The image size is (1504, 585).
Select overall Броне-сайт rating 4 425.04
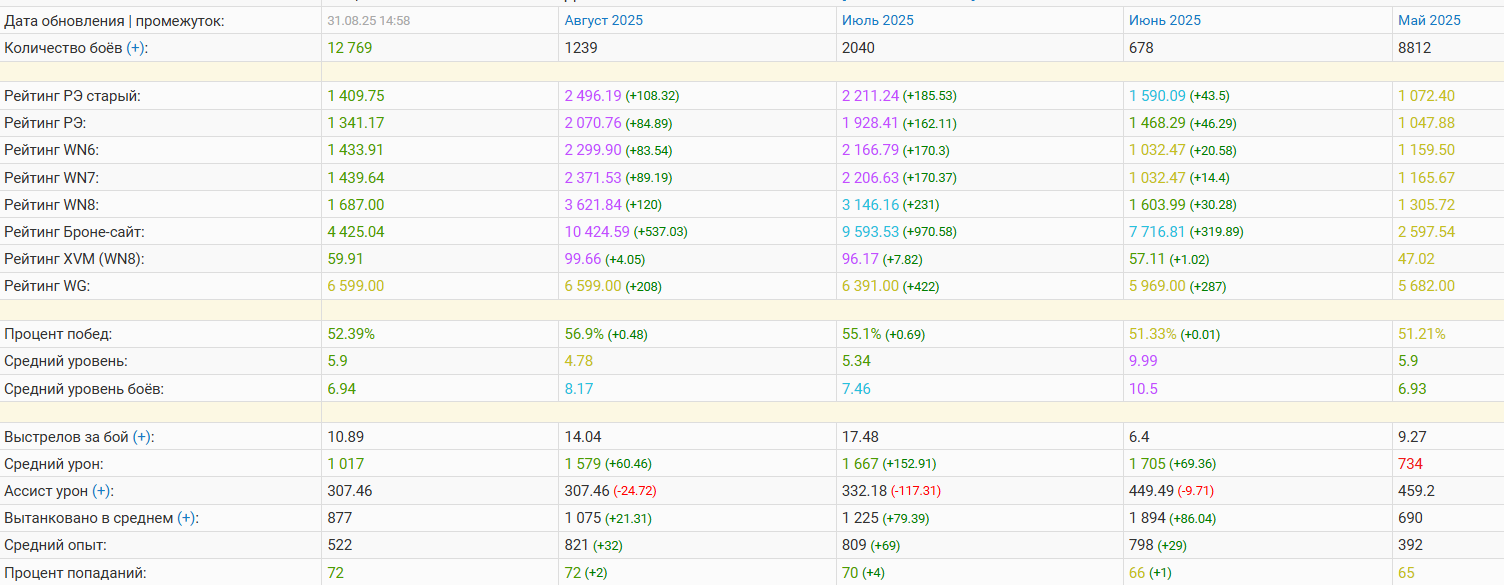coord(356,231)
